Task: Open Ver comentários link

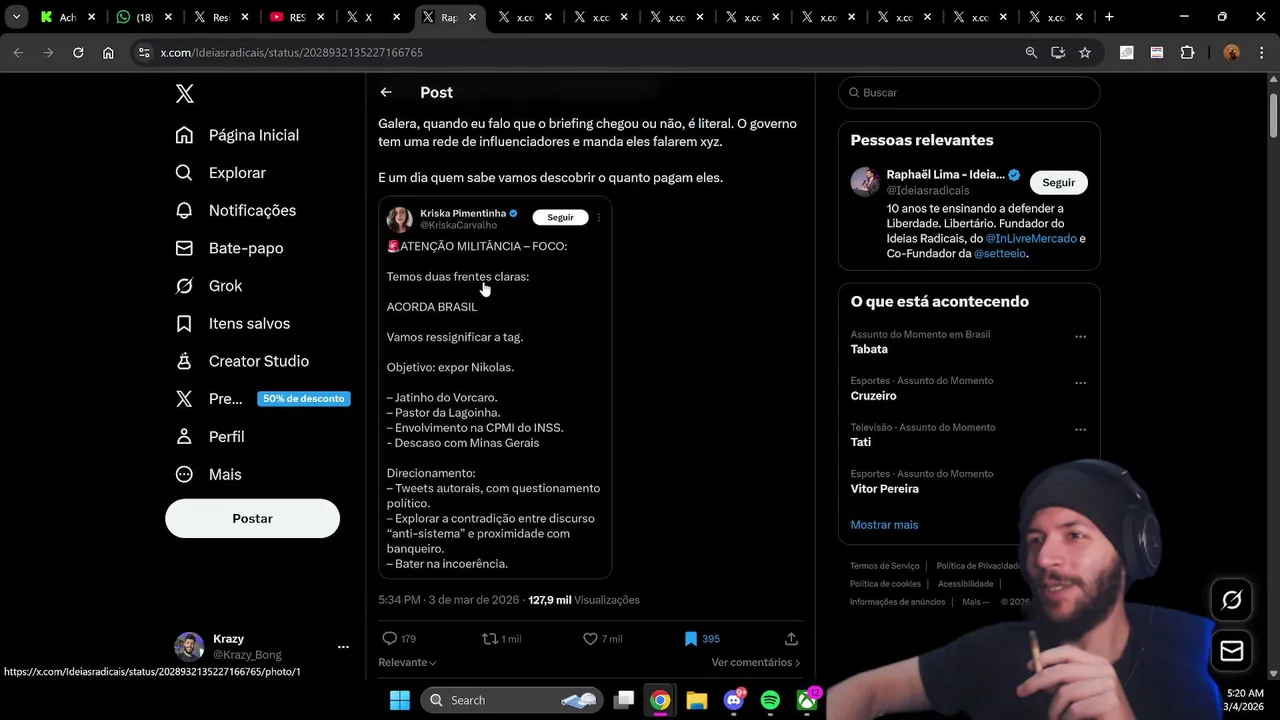Action: (x=756, y=662)
